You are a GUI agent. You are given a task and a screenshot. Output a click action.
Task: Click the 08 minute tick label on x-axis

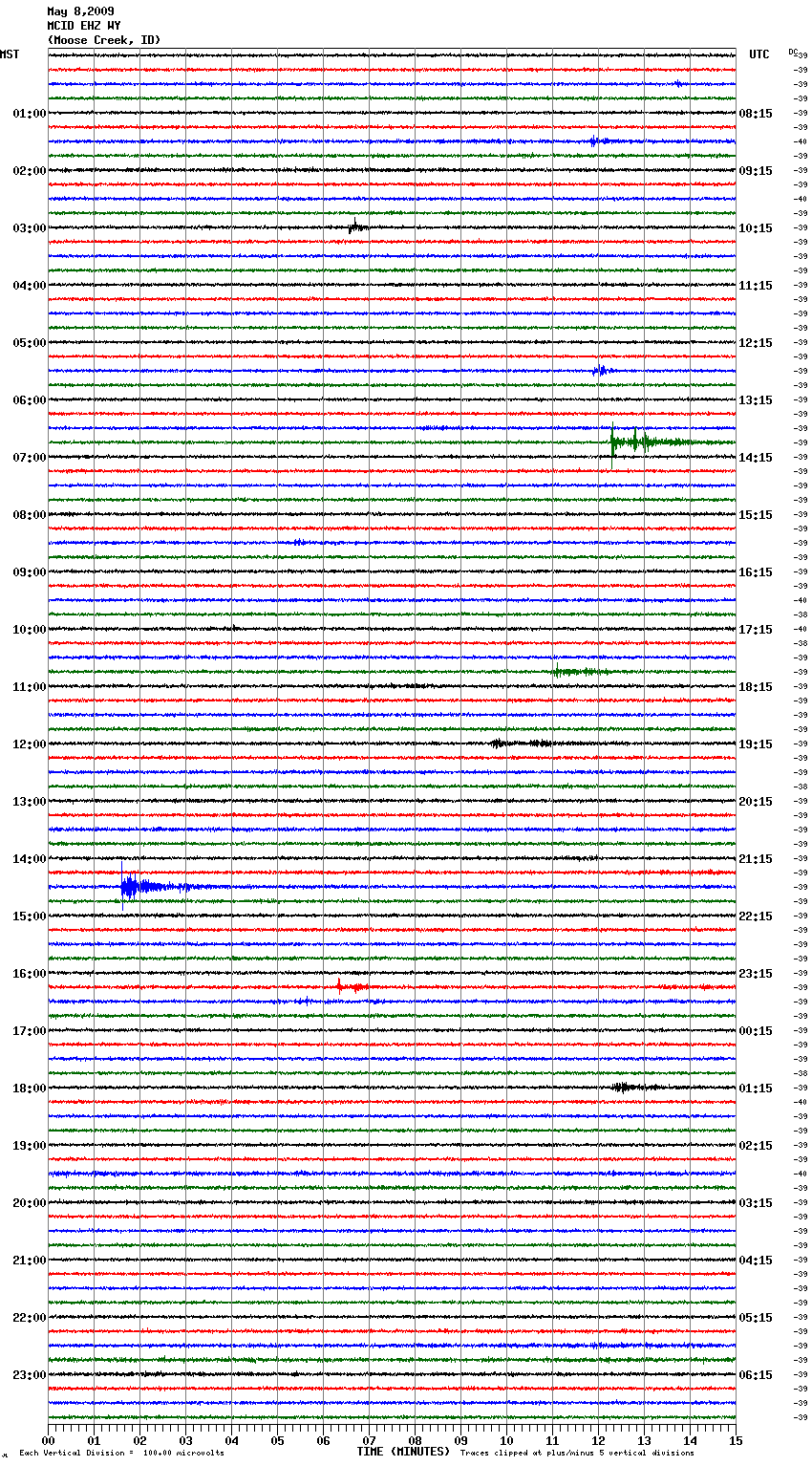(415, 1440)
